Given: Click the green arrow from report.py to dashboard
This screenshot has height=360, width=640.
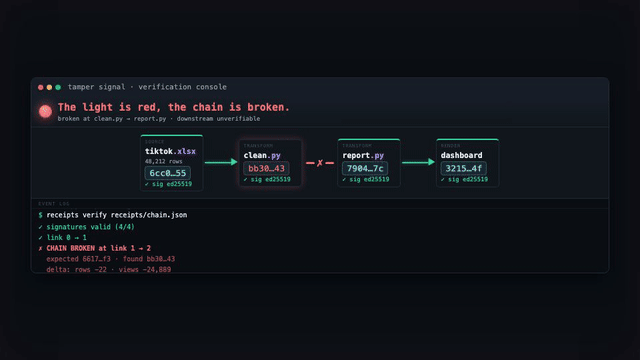Looking at the screenshot, I should click(x=418, y=162).
